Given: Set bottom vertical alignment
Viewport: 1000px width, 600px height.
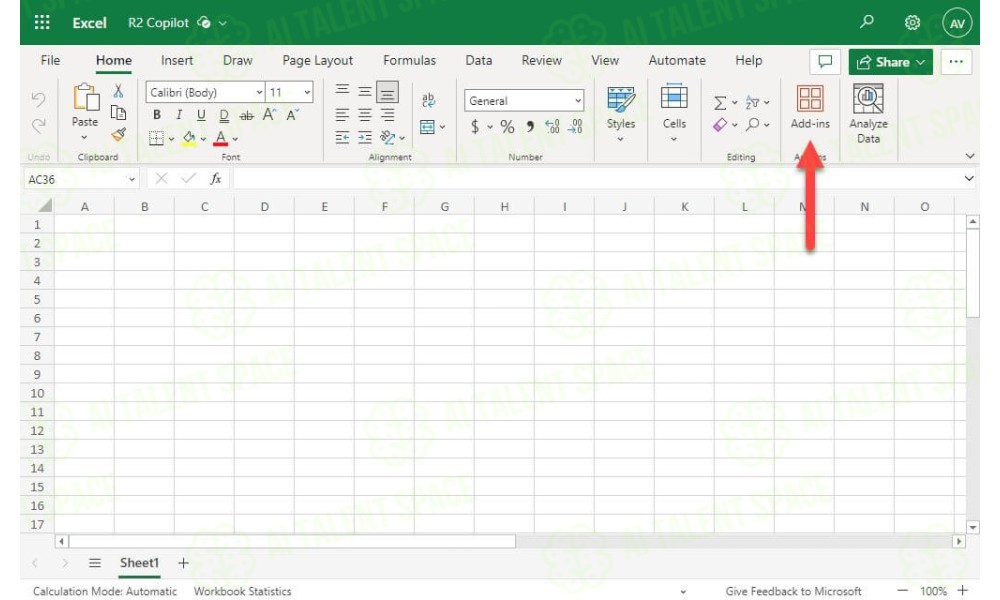Looking at the screenshot, I should point(387,93).
